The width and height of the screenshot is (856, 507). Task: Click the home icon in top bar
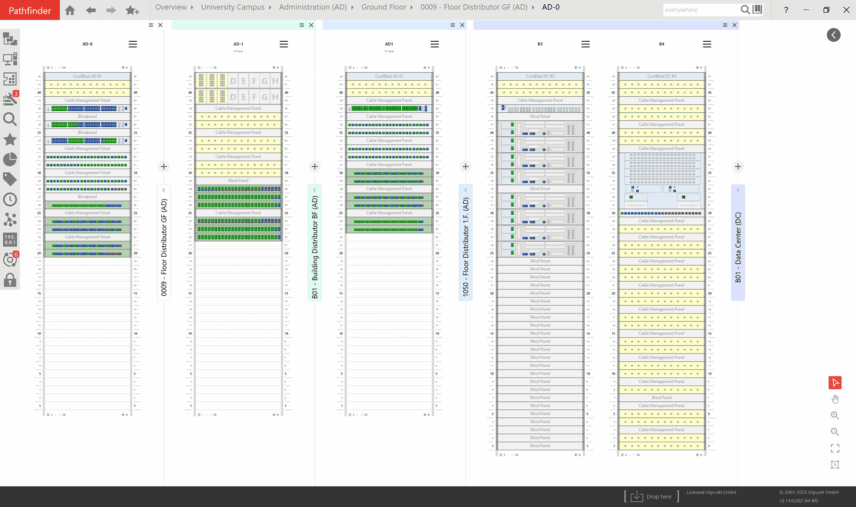pyautogui.click(x=70, y=10)
